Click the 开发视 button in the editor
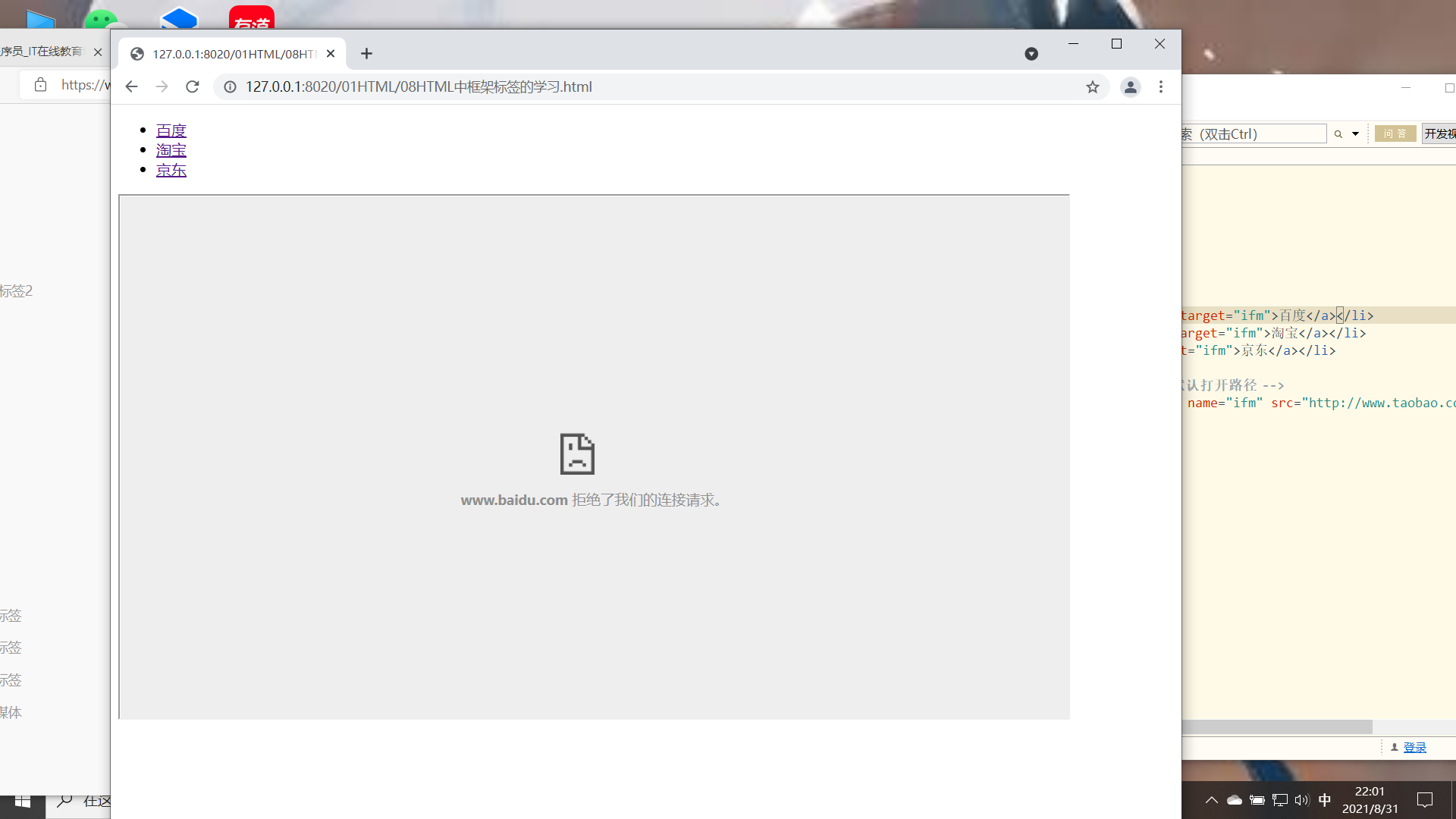Viewport: 1456px width, 819px height. click(x=1439, y=133)
